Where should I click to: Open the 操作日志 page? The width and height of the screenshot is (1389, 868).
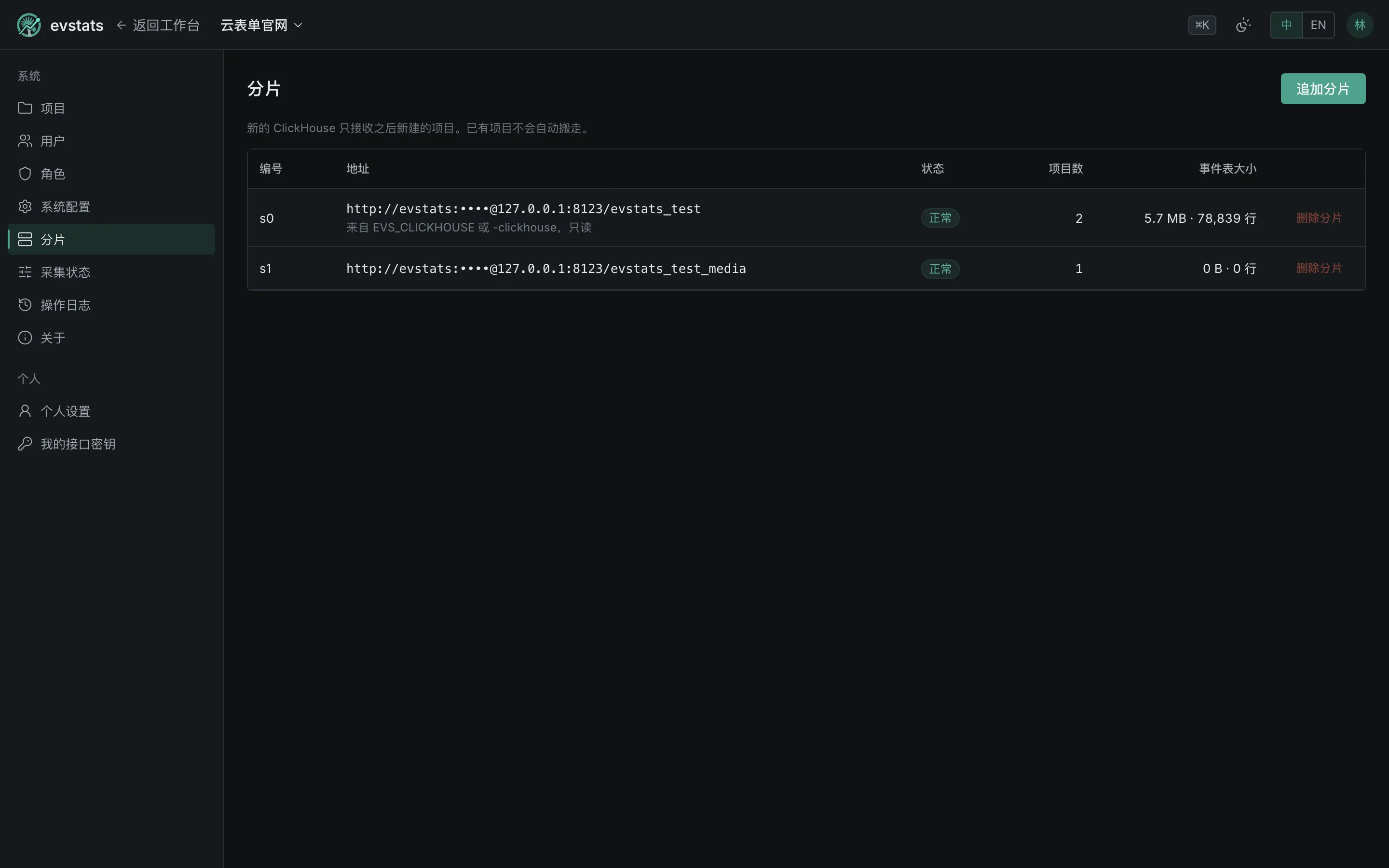pyautogui.click(x=111, y=304)
